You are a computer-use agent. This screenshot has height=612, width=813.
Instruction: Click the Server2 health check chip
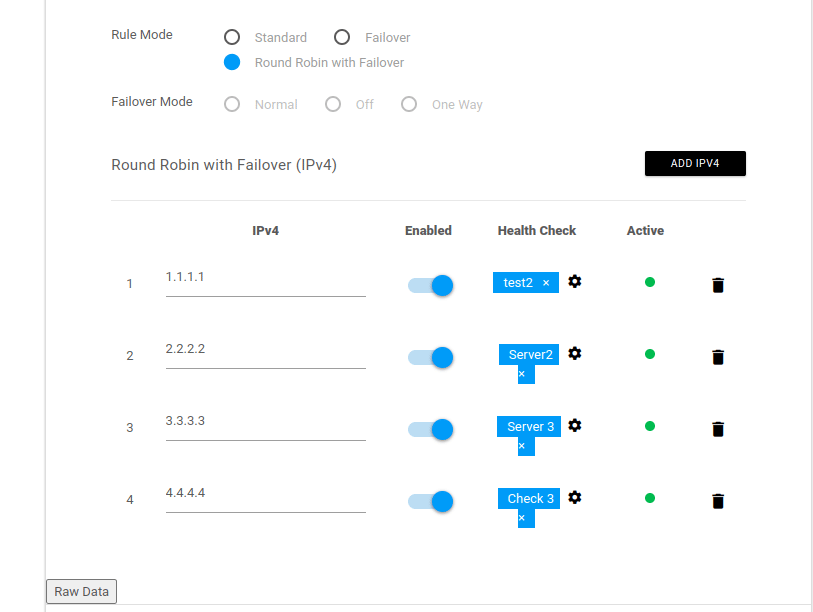[x=529, y=355]
